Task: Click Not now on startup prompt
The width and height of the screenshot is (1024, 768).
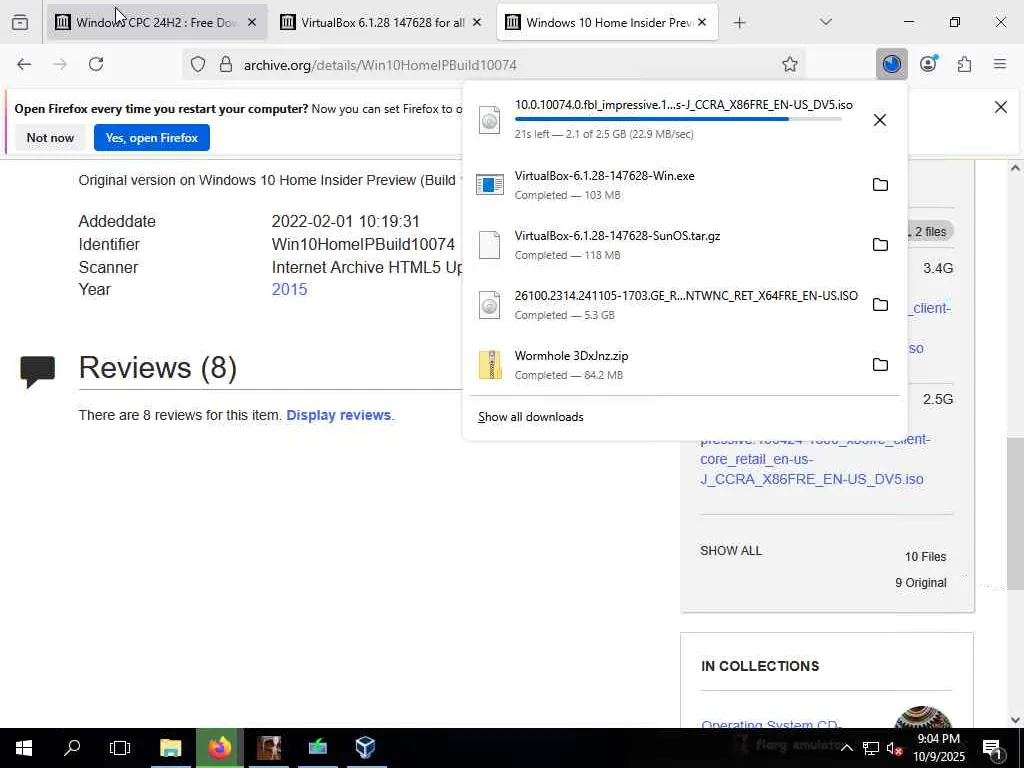Action: click(x=50, y=138)
